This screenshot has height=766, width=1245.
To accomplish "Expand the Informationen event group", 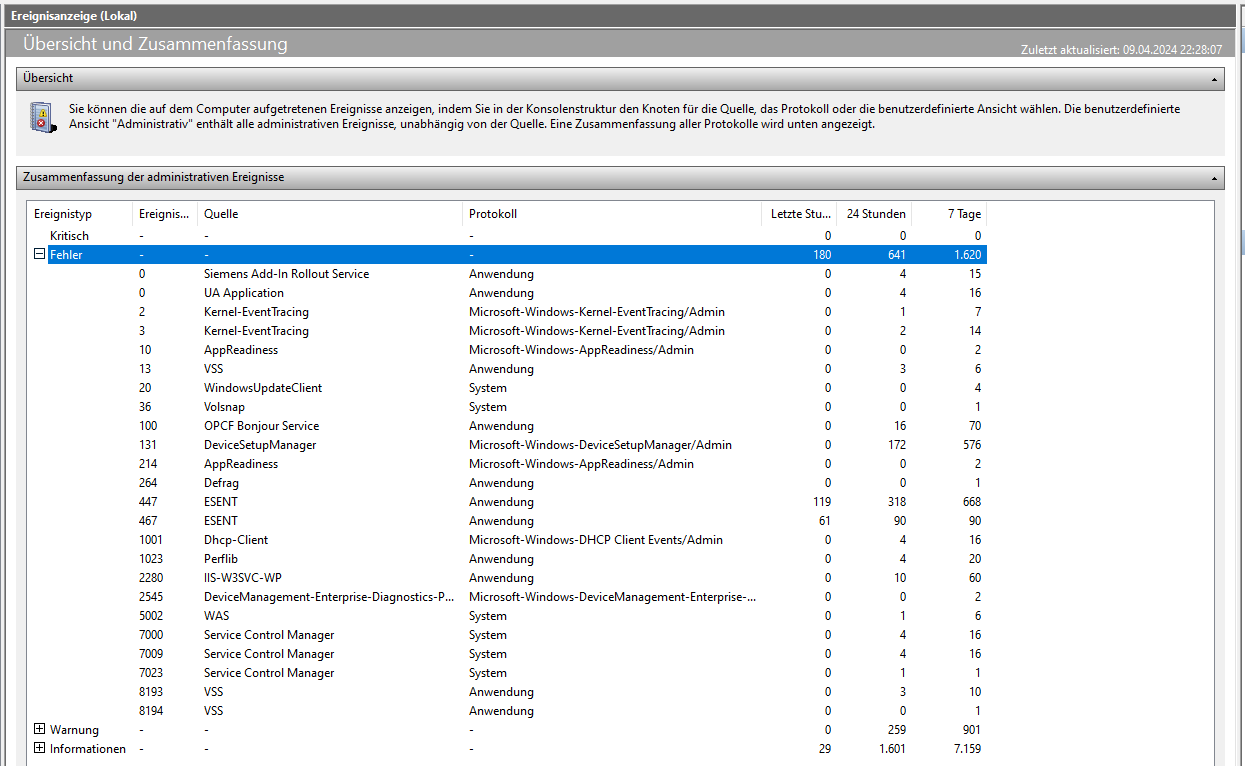I will click(40, 748).
